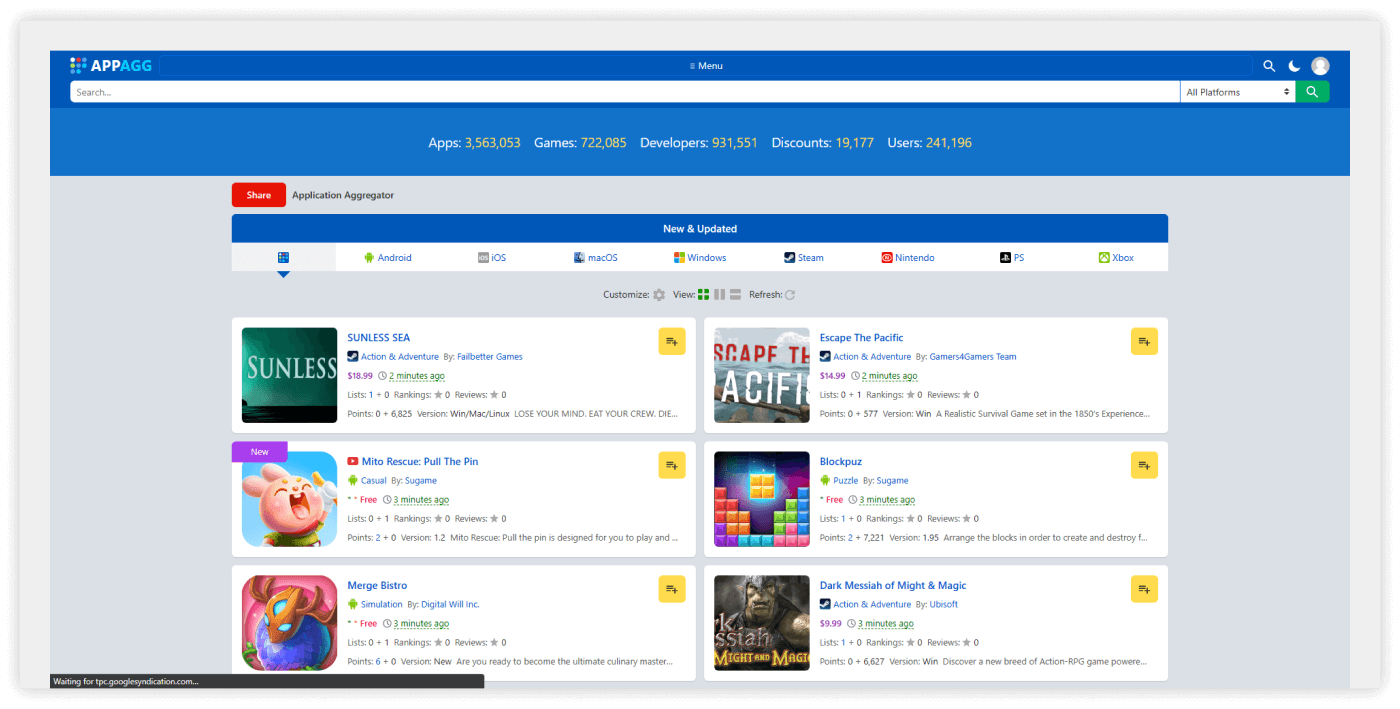Image resolution: width=1400 pixels, height=709 pixels.
Task: Select the green grid view icon
Action: (704, 295)
